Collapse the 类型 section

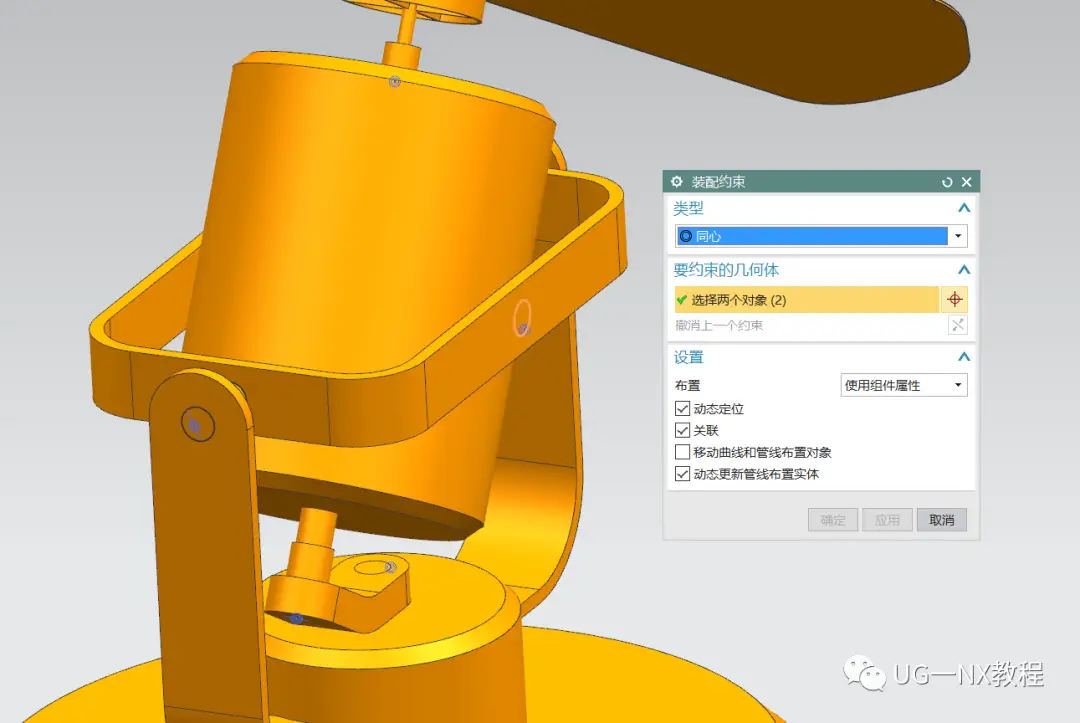[963, 209]
